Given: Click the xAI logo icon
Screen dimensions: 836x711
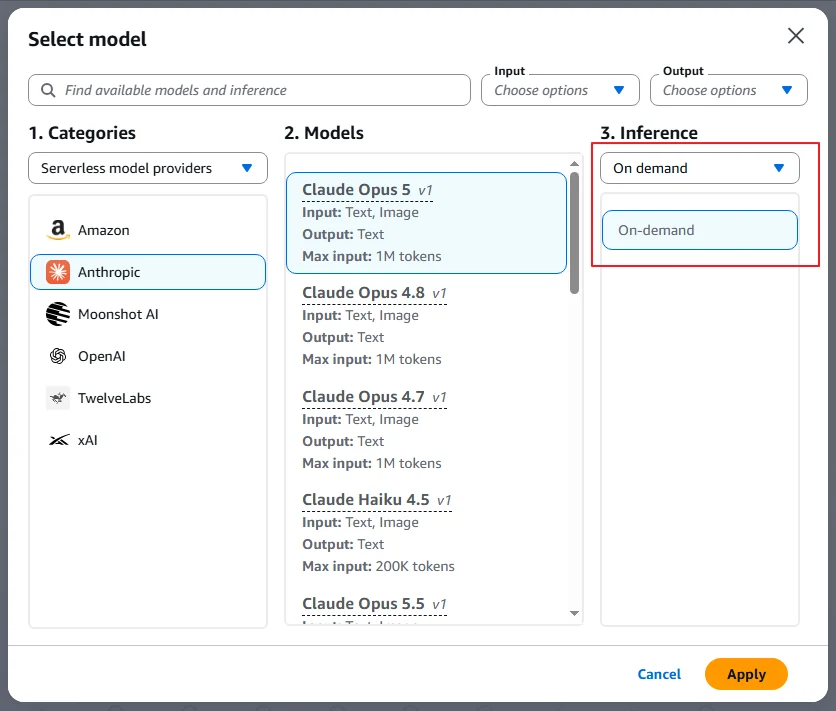Looking at the screenshot, I should pyautogui.click(x=59, y=440).
